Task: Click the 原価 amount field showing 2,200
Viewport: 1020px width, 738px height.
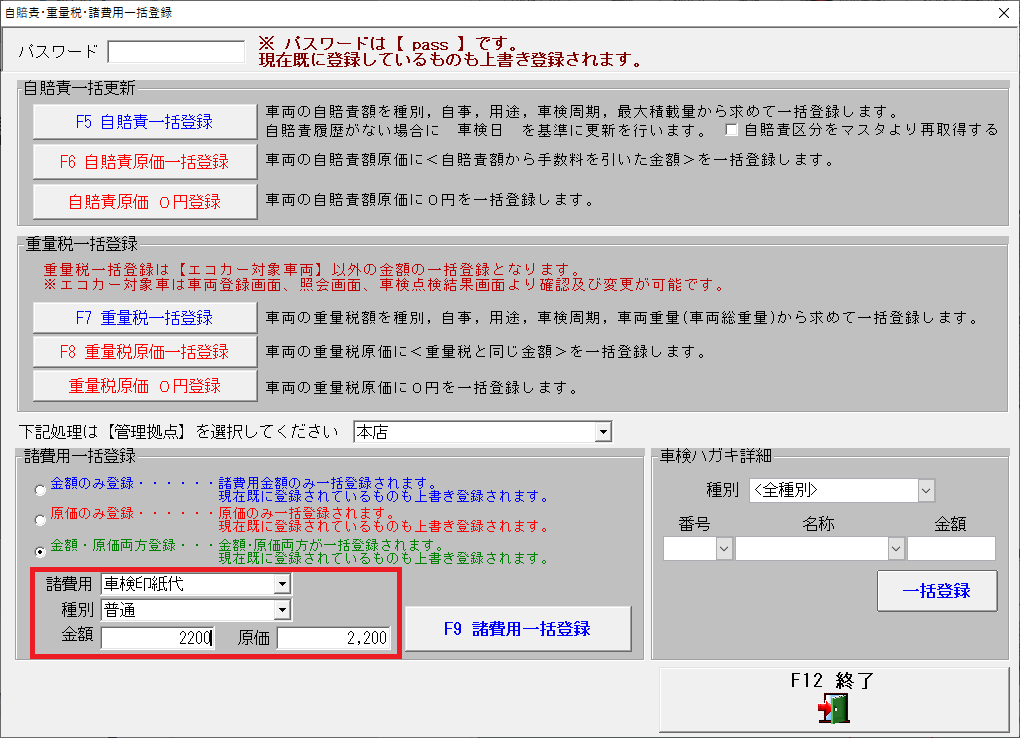Action: (x=333, y=638)
